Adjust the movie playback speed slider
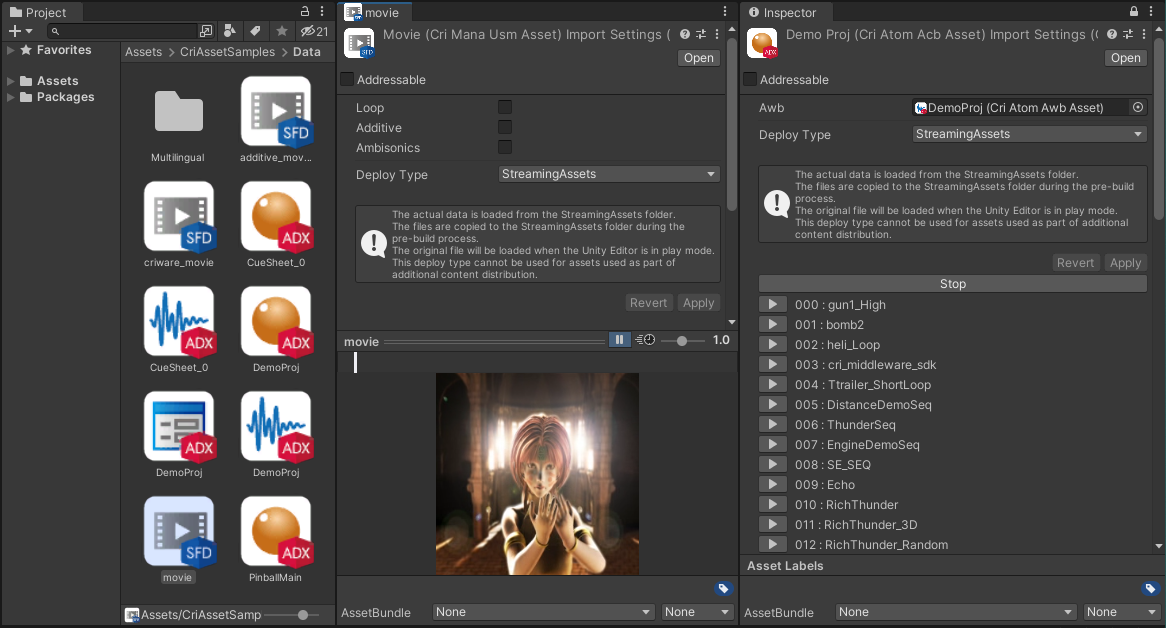This screenshot has width=1166, height=628. pyautogui.click(x=683, y=340)
